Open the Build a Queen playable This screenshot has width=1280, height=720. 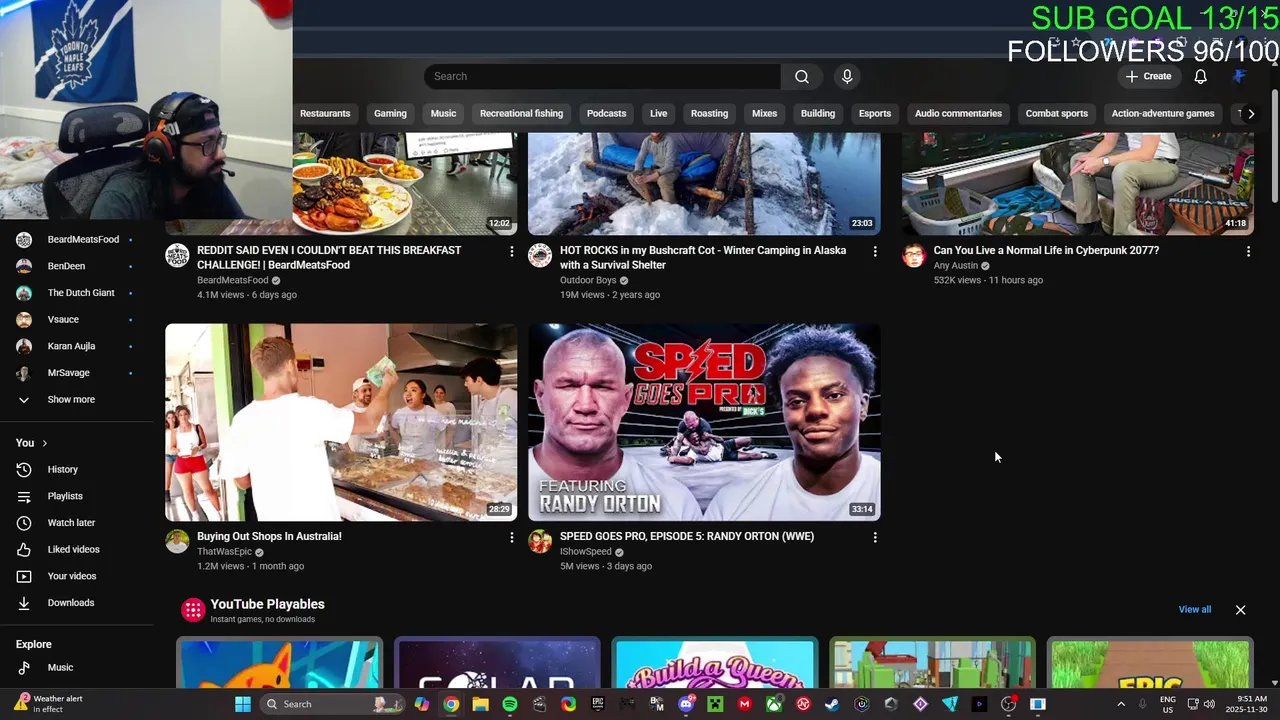tap(714, 663)
